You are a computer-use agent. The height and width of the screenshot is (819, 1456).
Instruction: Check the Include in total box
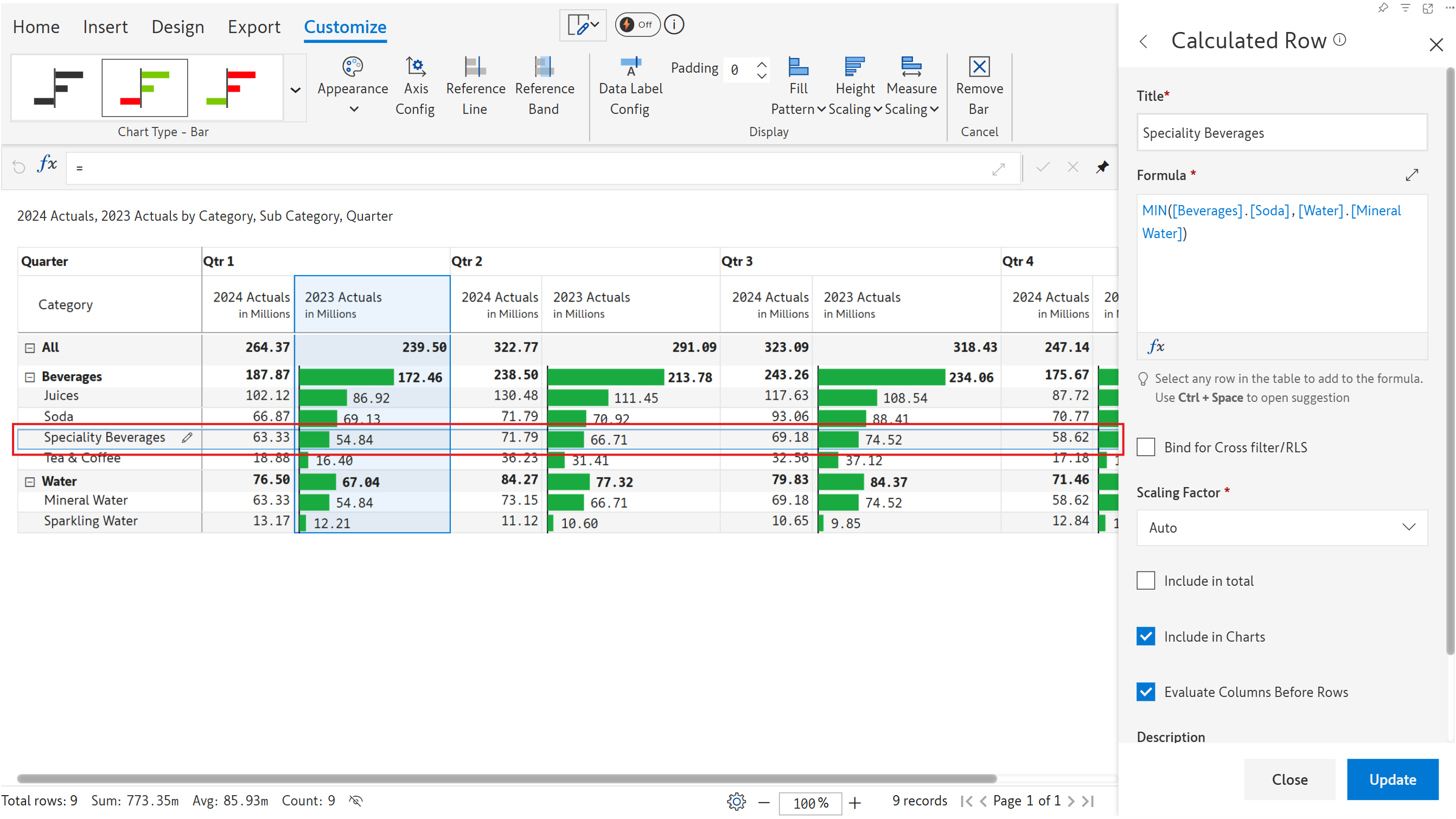pyautogui.click(x=1146, y=580)
